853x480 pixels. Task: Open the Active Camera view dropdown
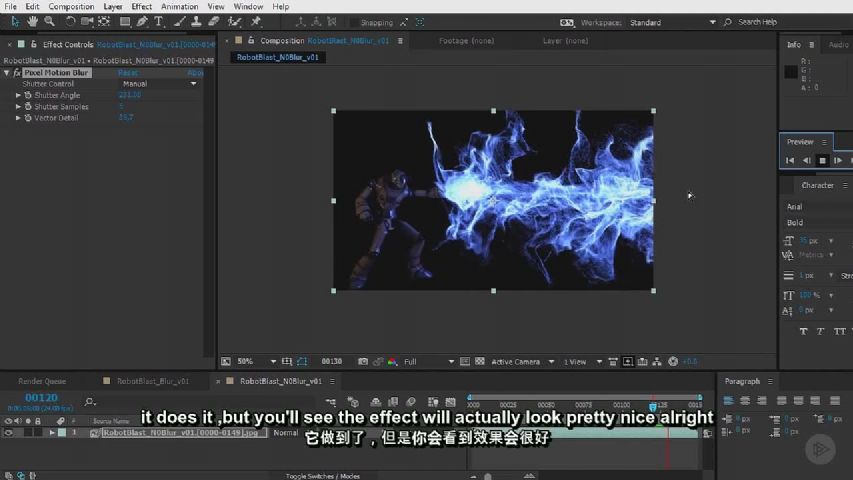[523, 361]
